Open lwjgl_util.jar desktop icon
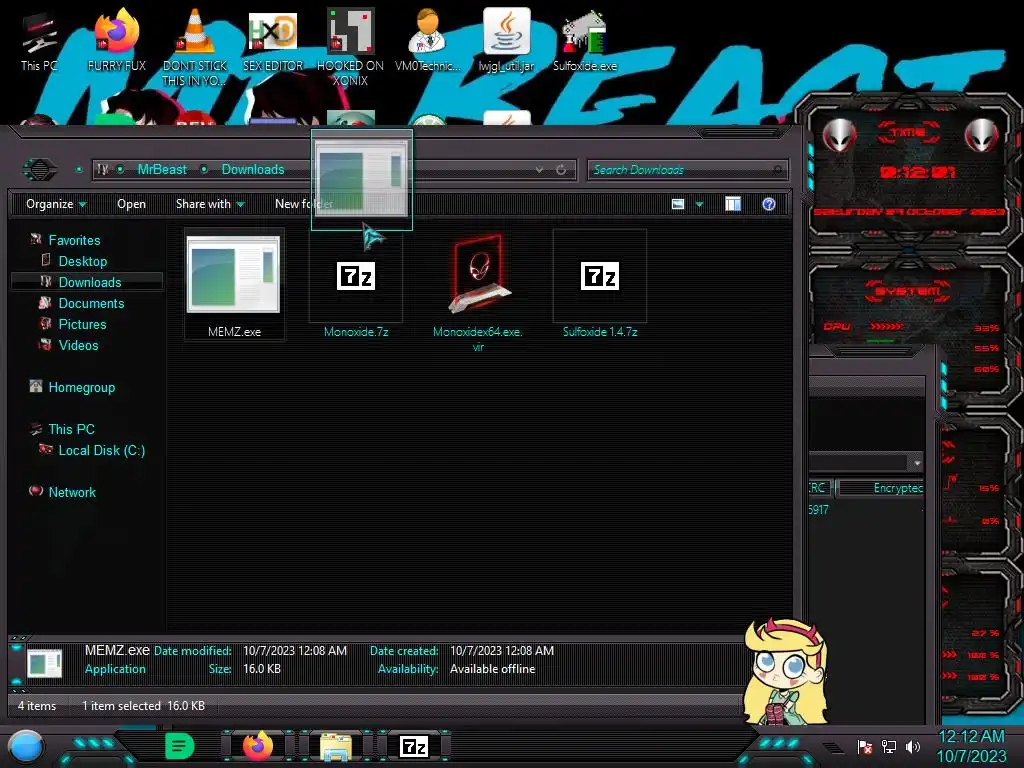The width and height of the screenshot is (1024, 768). (506, 40)
